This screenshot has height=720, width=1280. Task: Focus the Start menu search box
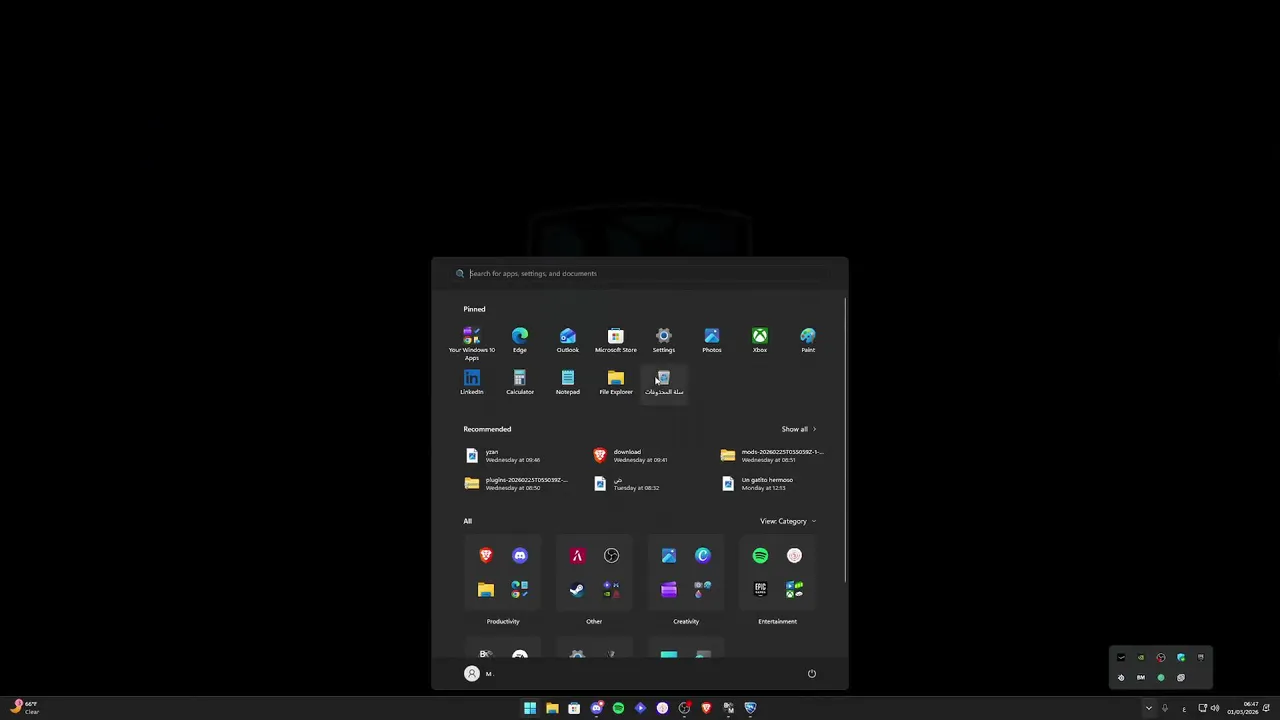pyautogui.click(x=640, y=273)
